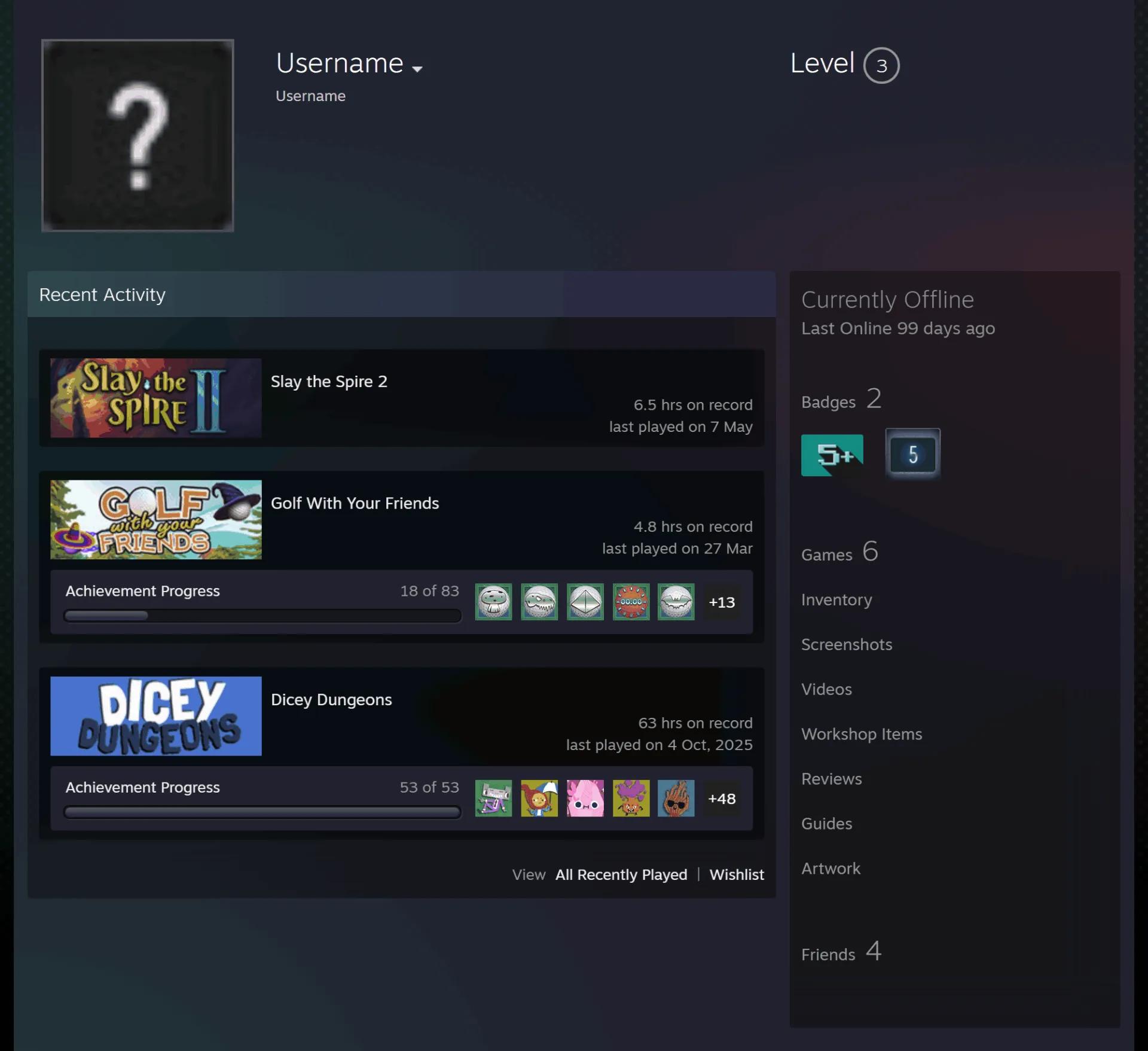The height and width of the screenshot is (1051, 1148).
Task: Click the Golf bat ball achievement icon
Action: (x=676, y=602)
